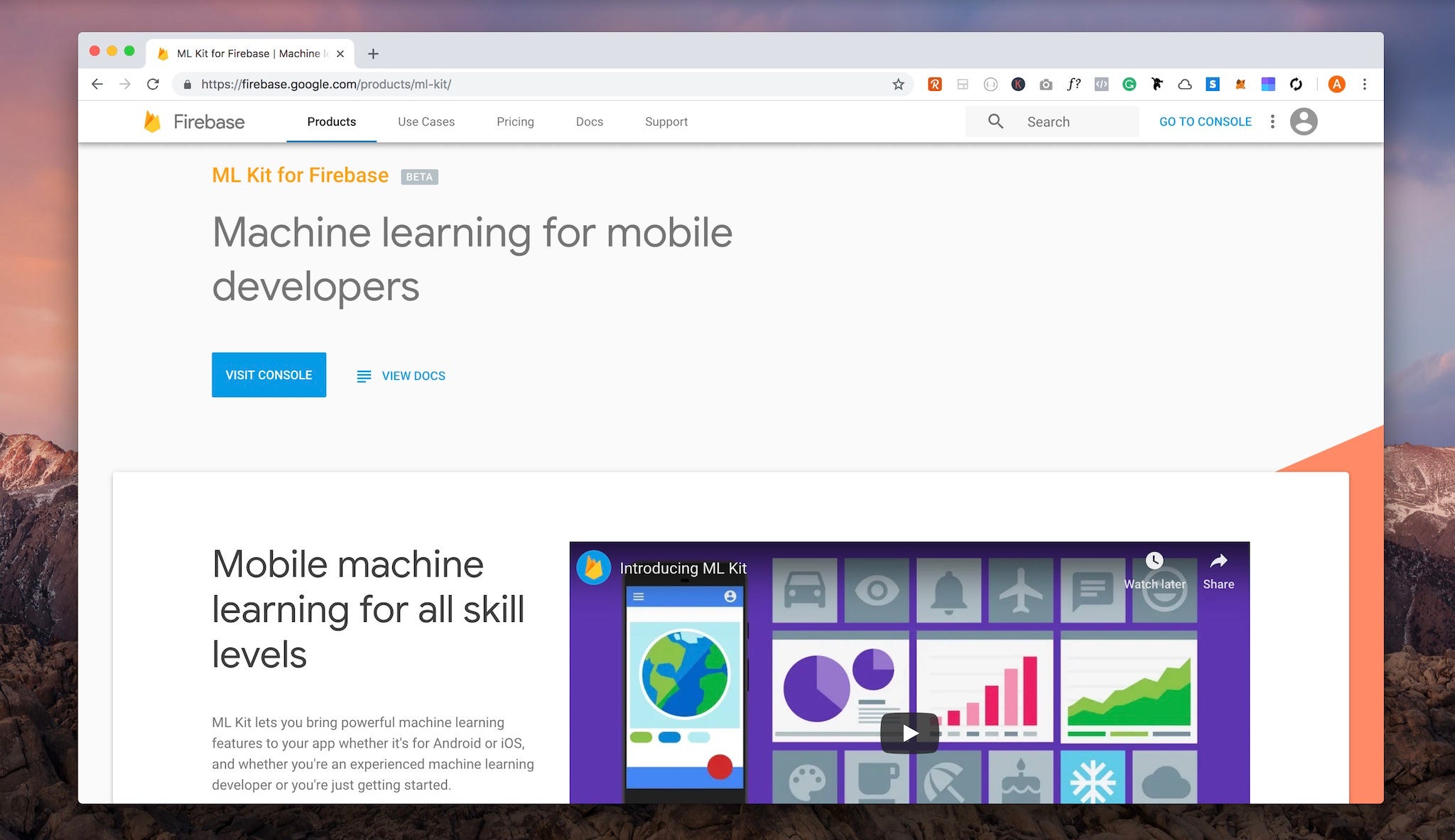Open the Pricing nav item
1455x840 pixels.
[x=515, y=121]
